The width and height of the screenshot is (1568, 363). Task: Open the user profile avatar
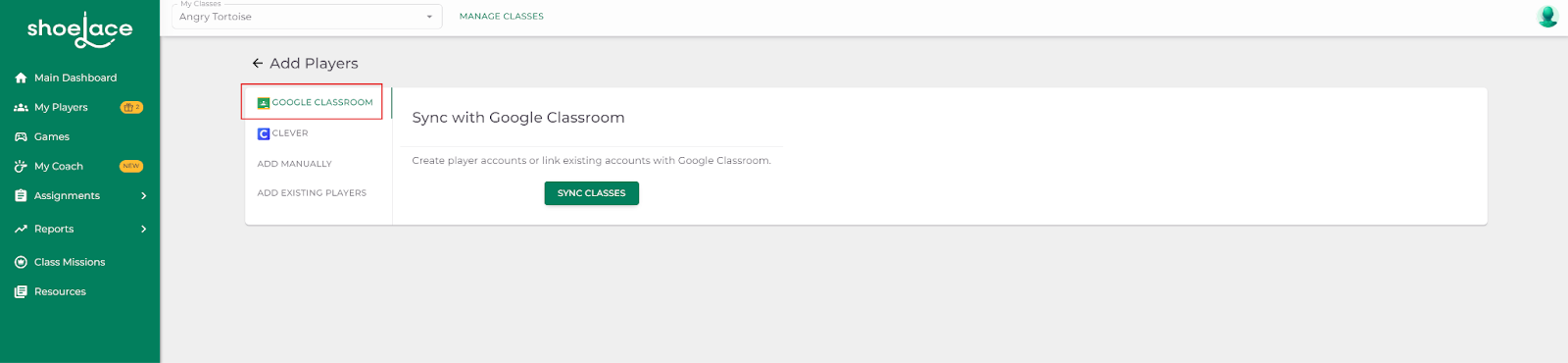click(1547, 17)
